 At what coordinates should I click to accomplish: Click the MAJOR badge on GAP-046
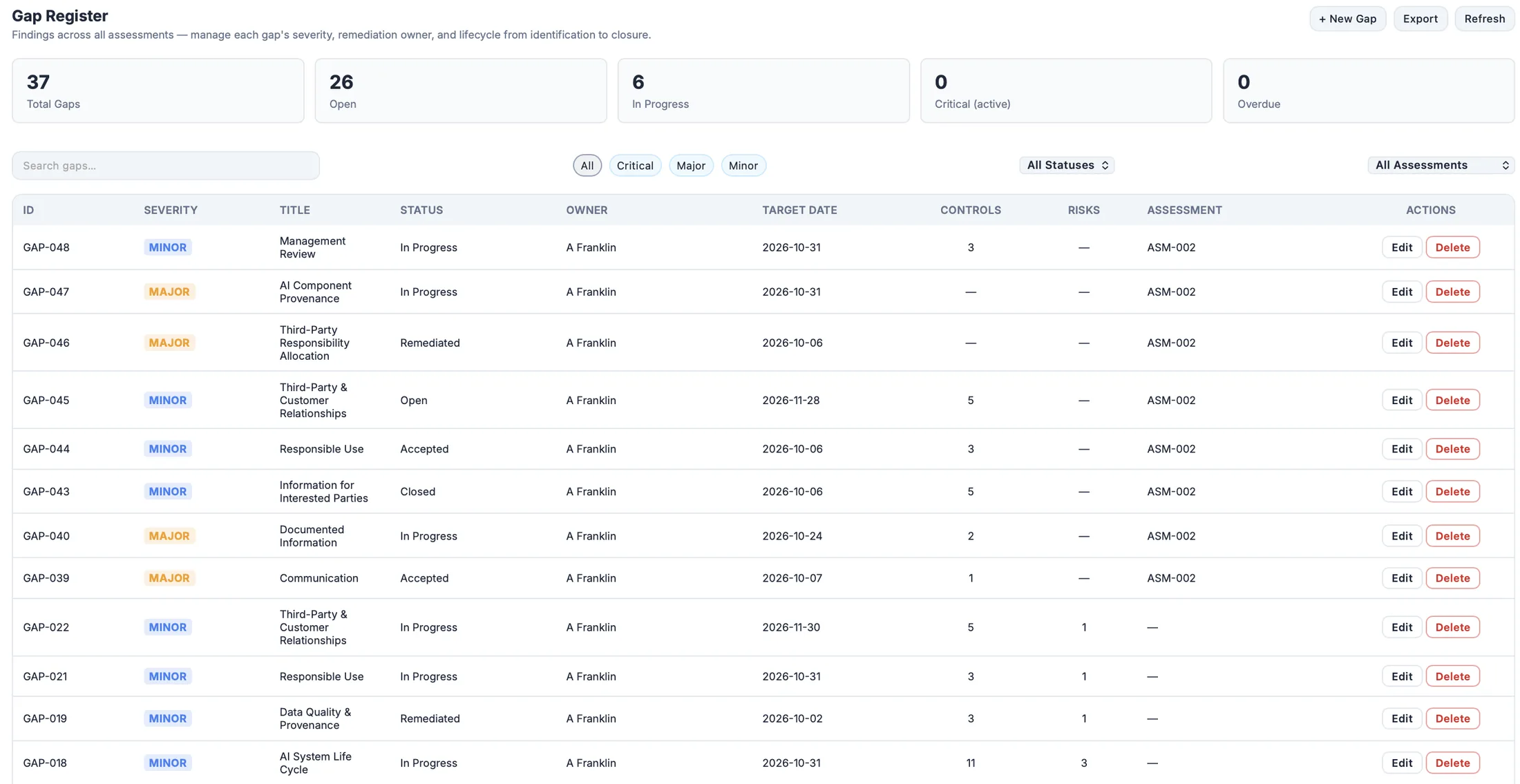(169, 343)
